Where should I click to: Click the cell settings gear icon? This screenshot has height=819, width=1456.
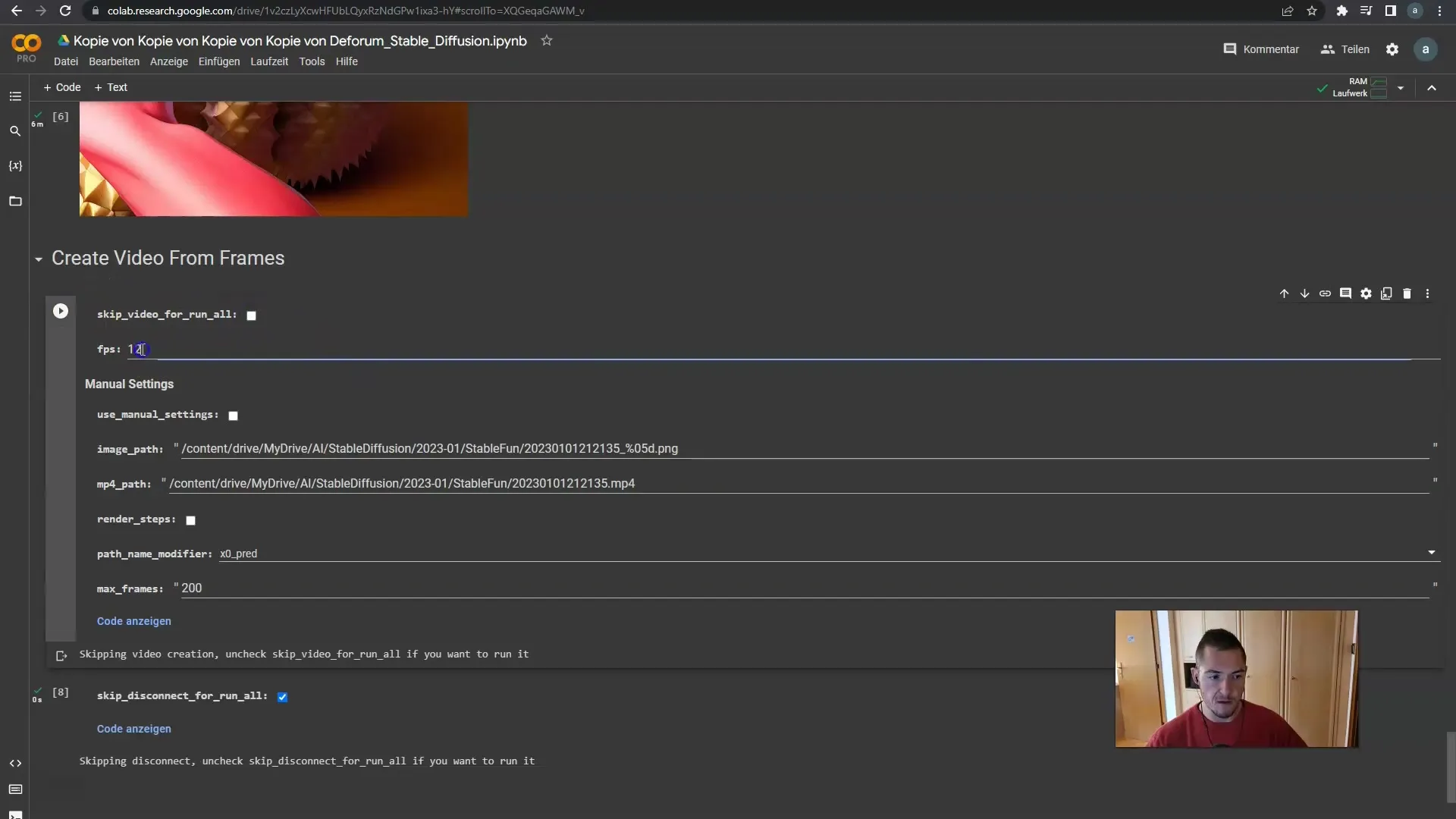click(x=1368, y=293)
